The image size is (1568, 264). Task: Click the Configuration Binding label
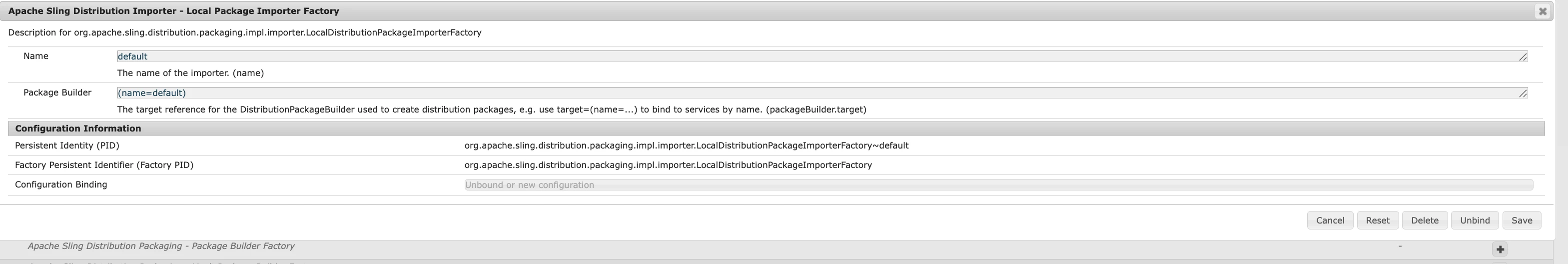tap(61, 184)
